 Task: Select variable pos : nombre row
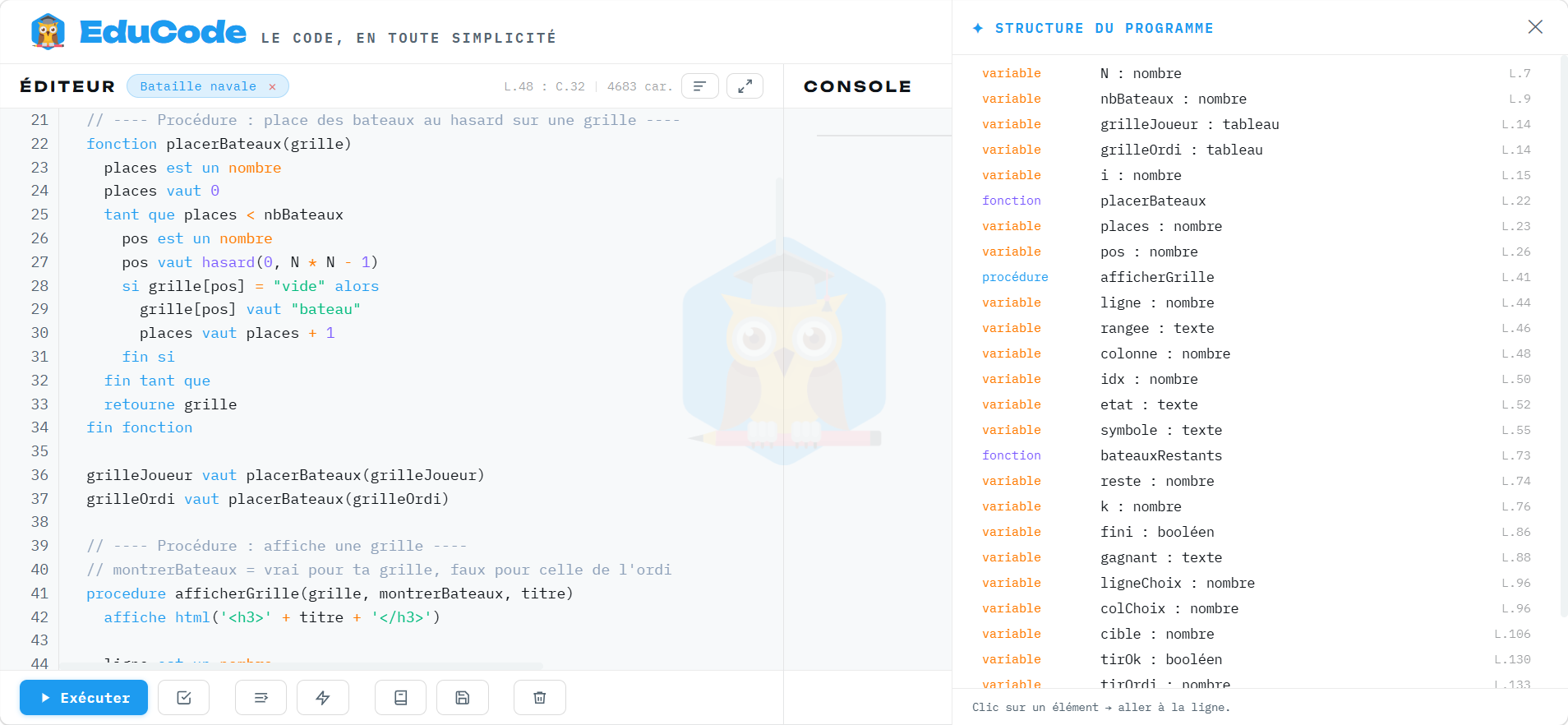click(x=1256, y=252)
